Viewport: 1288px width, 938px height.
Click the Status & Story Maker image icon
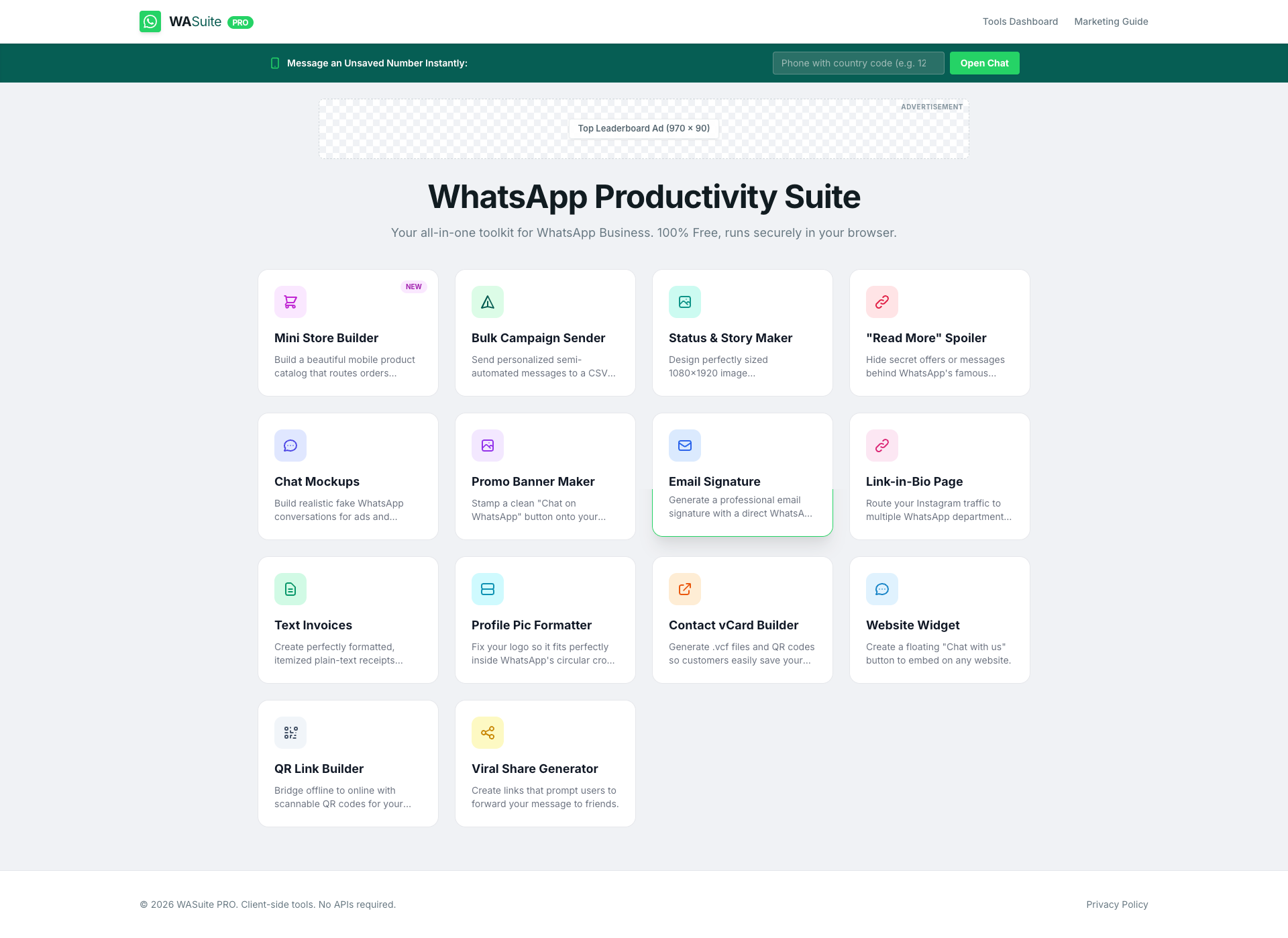(x=685, y=302)
